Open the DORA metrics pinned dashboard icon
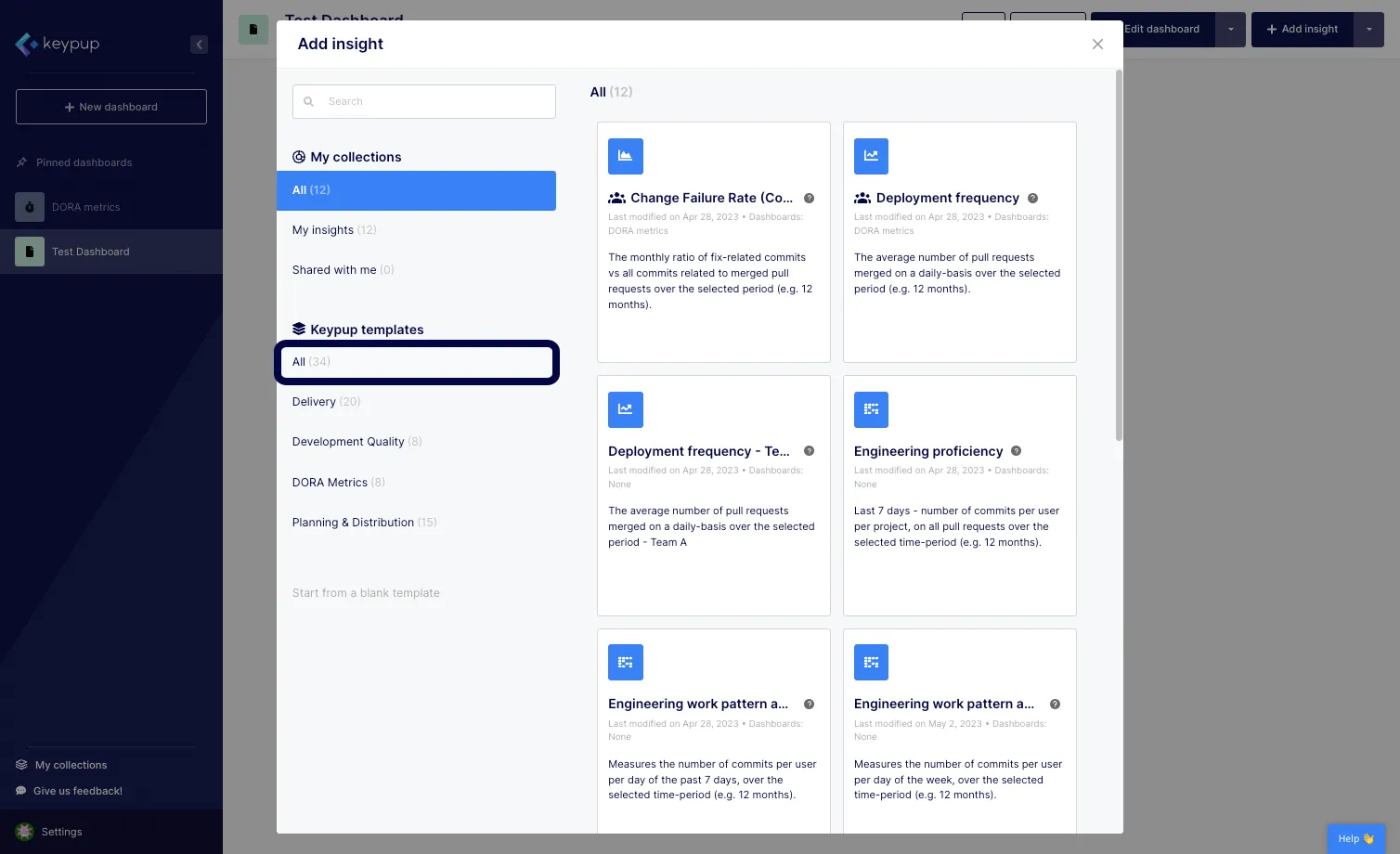Screen dimensions: 1400x854 tap(29, 207)
